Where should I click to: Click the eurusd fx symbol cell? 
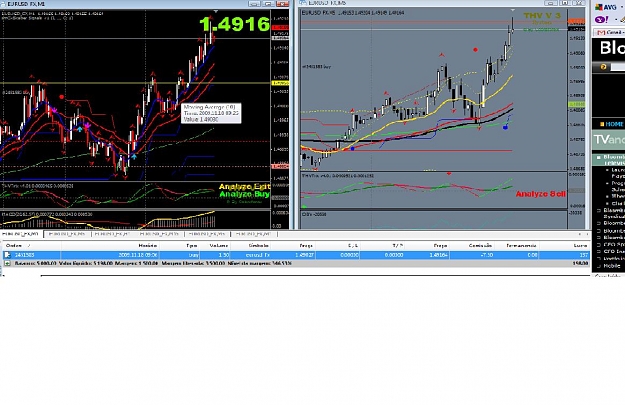(x=258, y=255)
